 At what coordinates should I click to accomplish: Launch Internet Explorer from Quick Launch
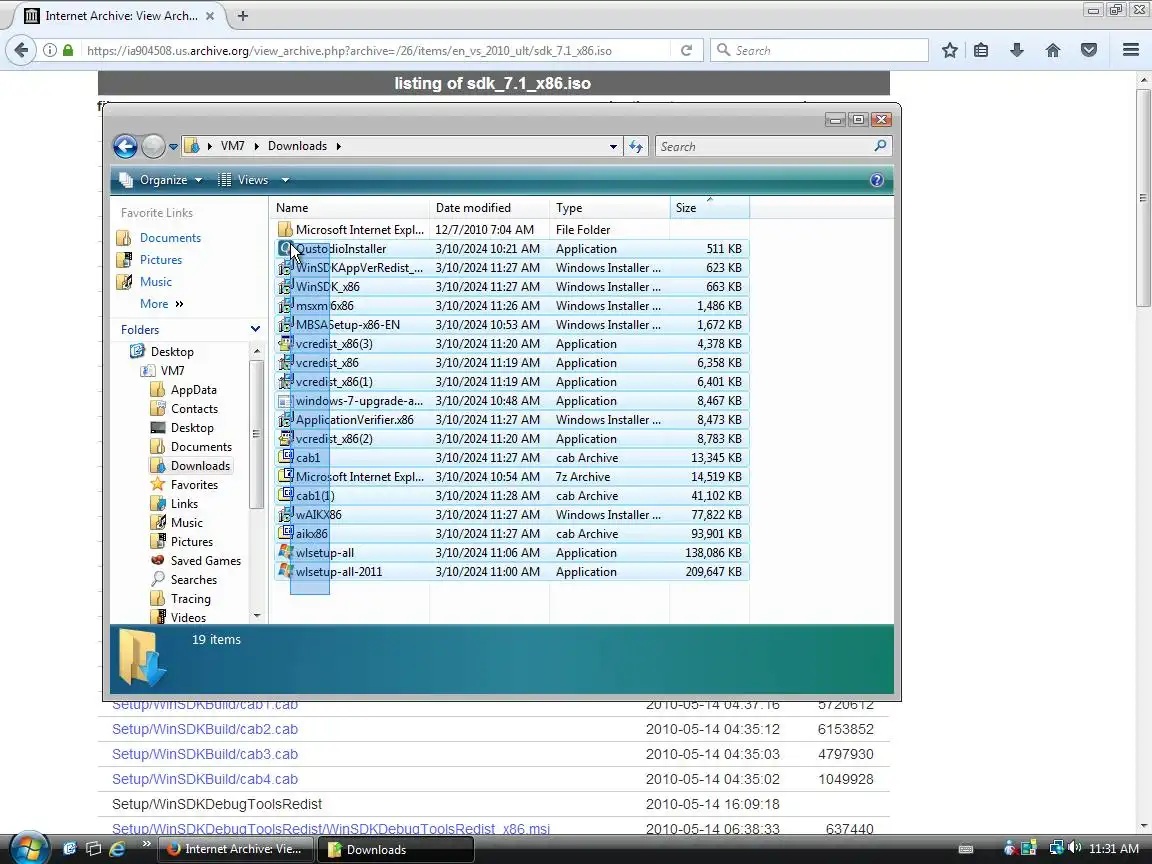pos(116,849)
